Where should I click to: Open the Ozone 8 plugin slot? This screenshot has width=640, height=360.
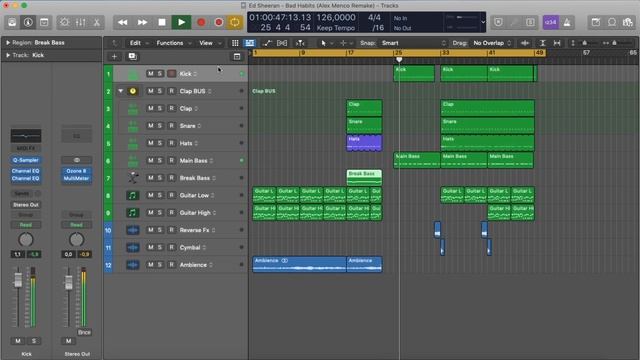click(x=76, y=171)
